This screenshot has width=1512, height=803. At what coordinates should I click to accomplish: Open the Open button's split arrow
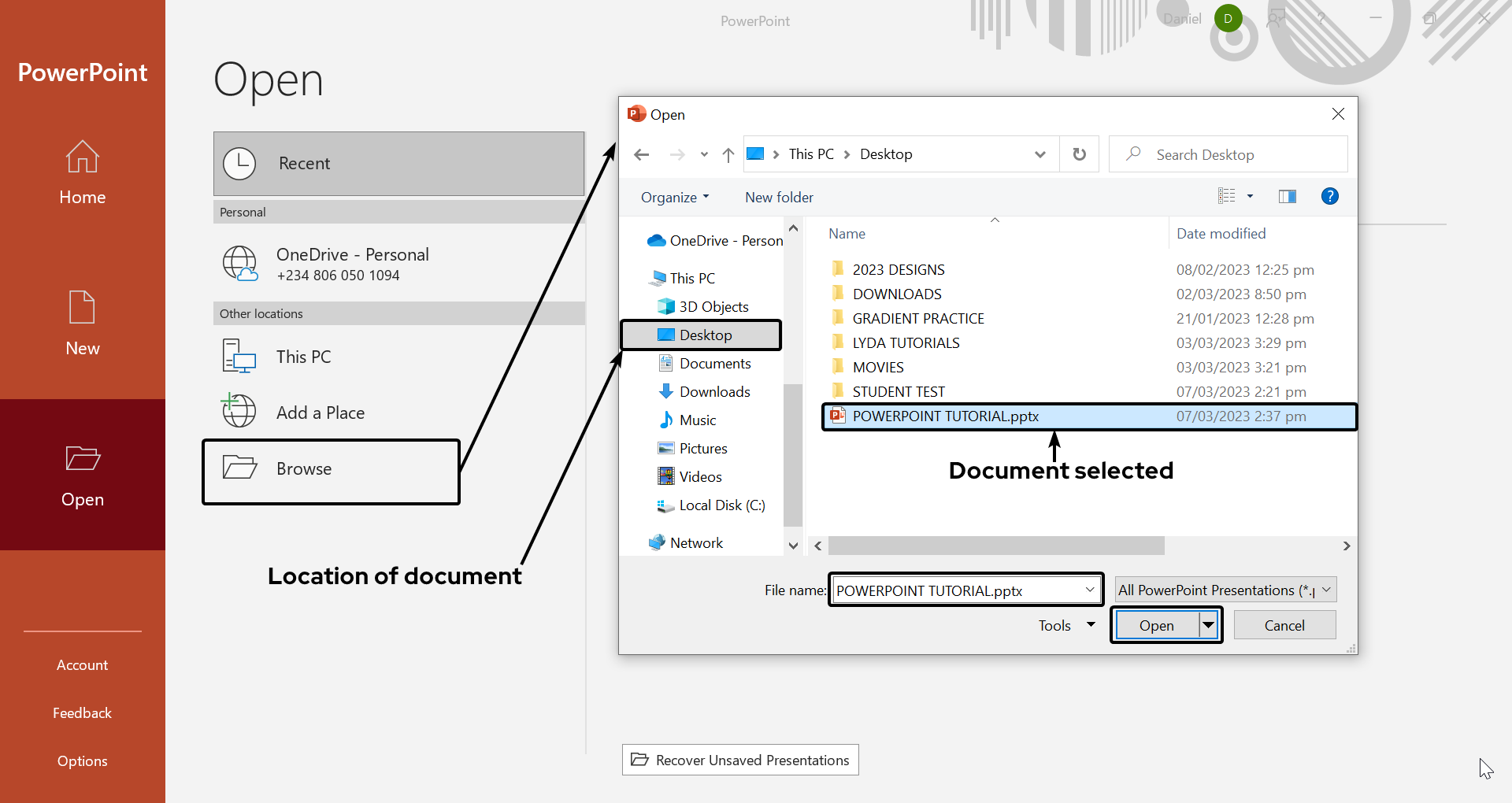[x=1208, y=625]
